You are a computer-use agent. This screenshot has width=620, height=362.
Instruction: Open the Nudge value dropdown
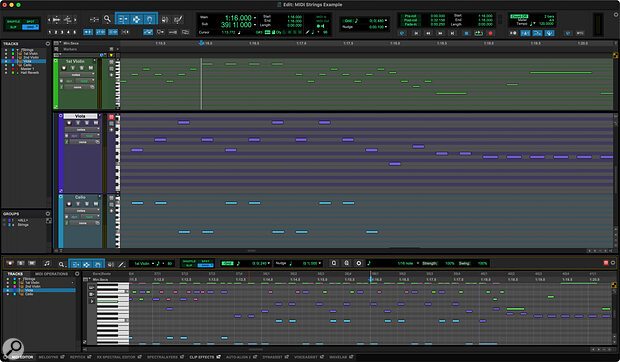386,27
